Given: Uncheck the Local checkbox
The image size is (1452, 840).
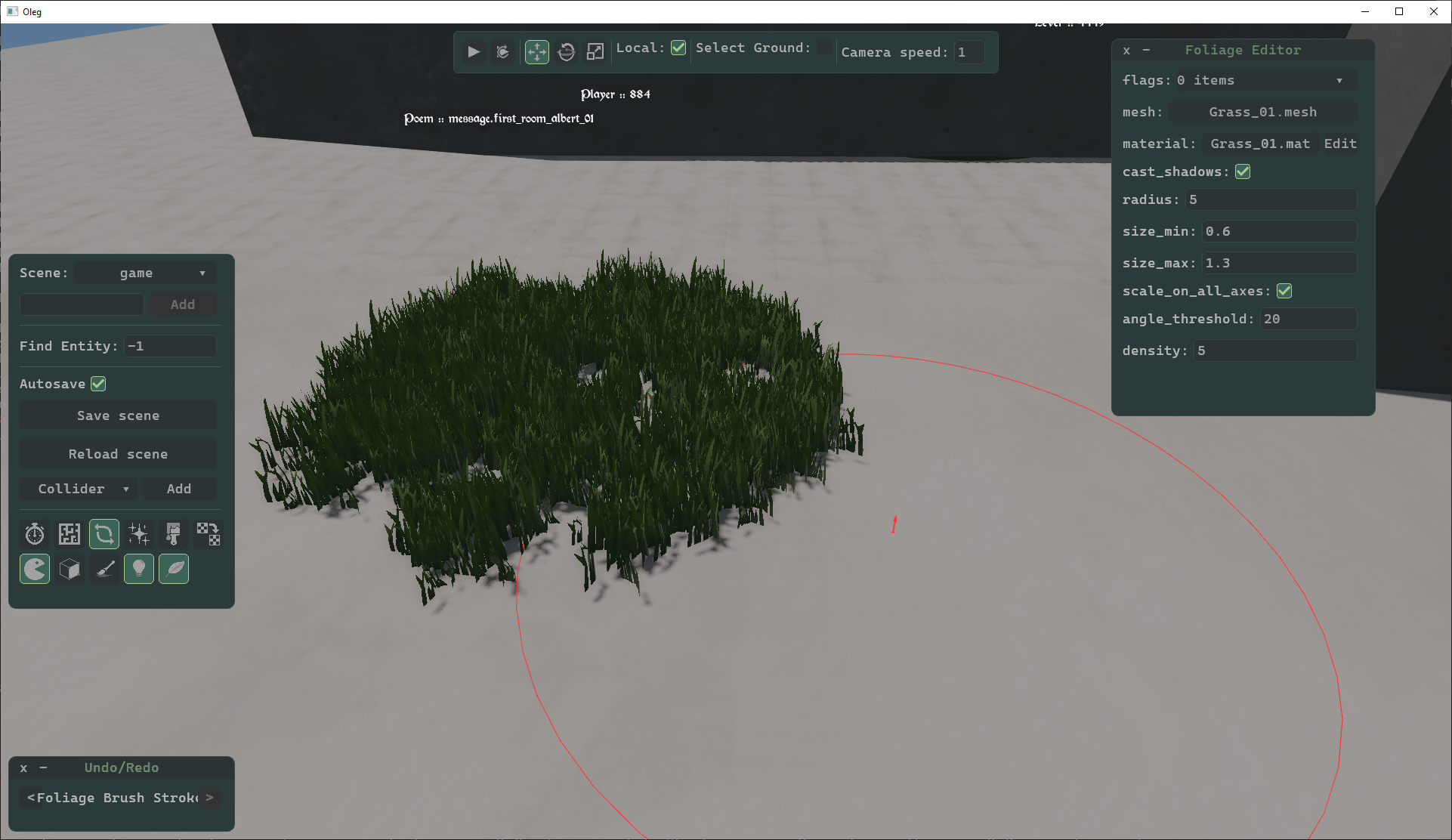Looking at the screenshot, I should tap(678, 48).
